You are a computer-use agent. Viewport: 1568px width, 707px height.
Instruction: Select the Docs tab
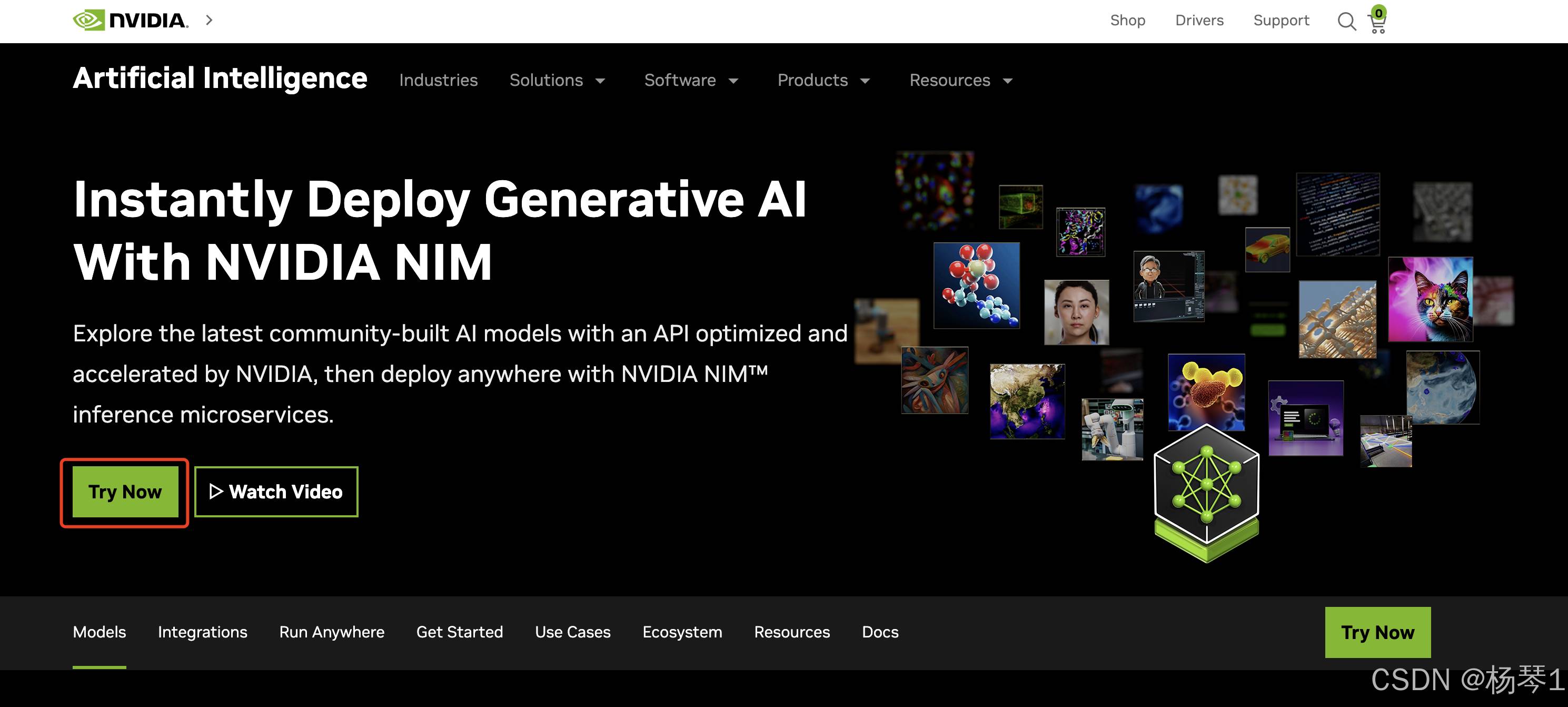[x=880, y=632]
